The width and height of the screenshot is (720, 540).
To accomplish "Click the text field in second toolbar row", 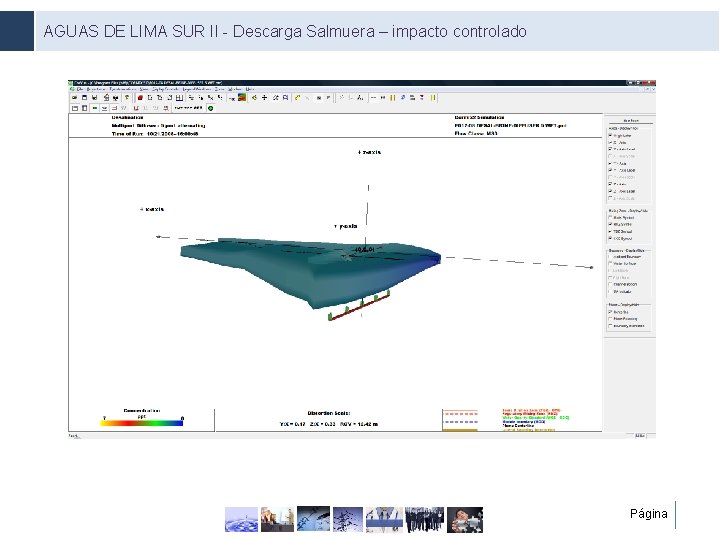I will tap(189, 108).
